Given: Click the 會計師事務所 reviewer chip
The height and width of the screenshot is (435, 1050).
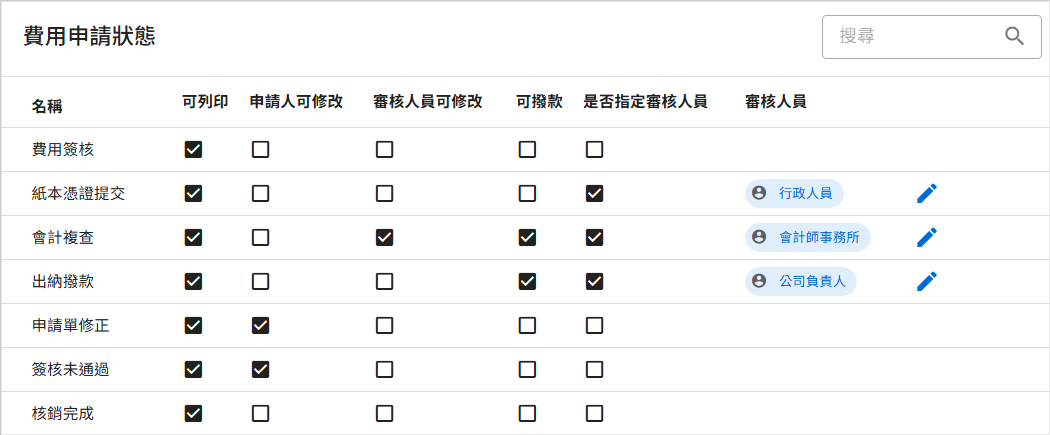Looking at the screenshot, I should tap(808, 238).
